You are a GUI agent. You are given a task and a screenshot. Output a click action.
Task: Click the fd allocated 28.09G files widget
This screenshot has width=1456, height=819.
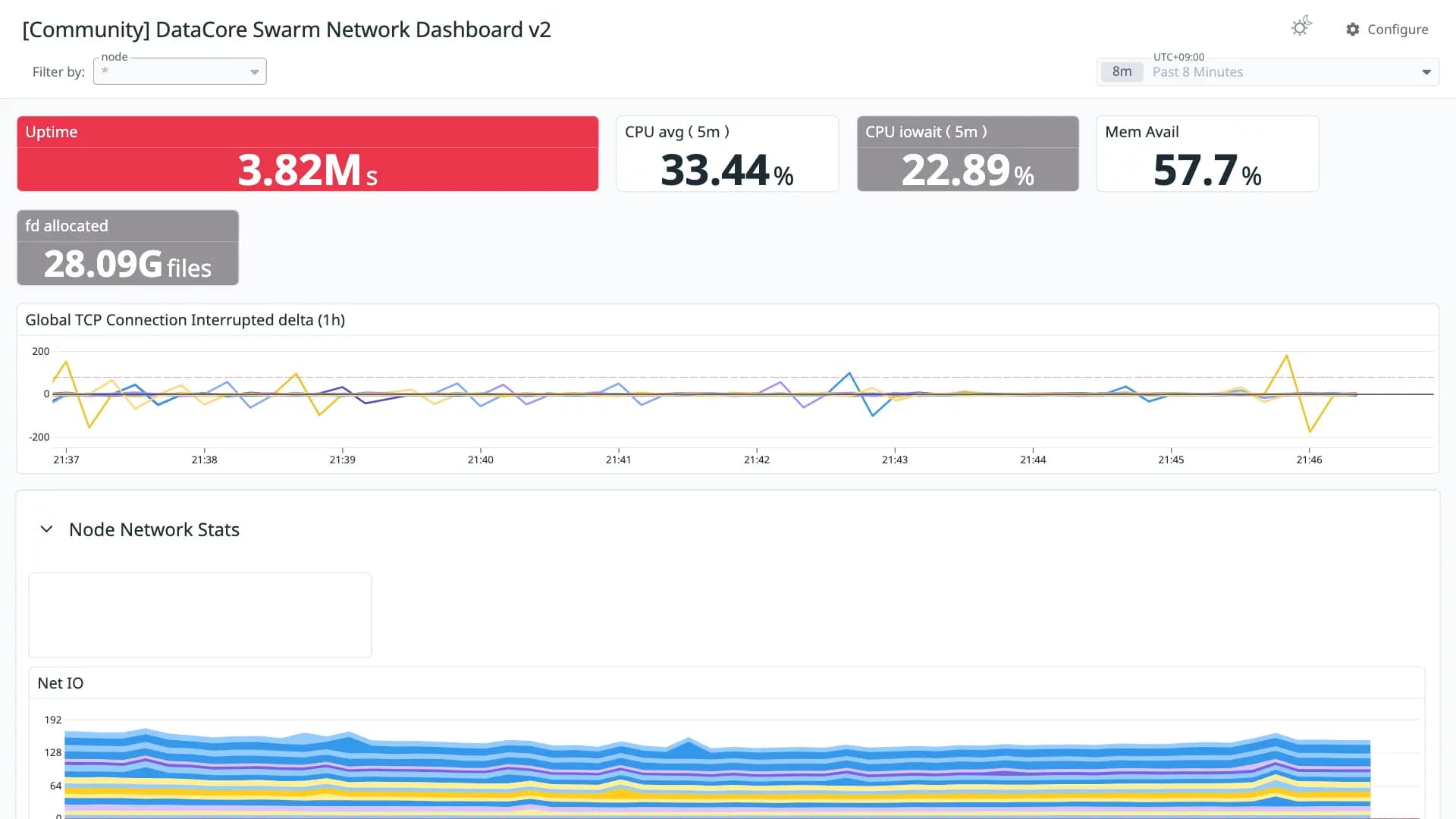coord(127,247)
